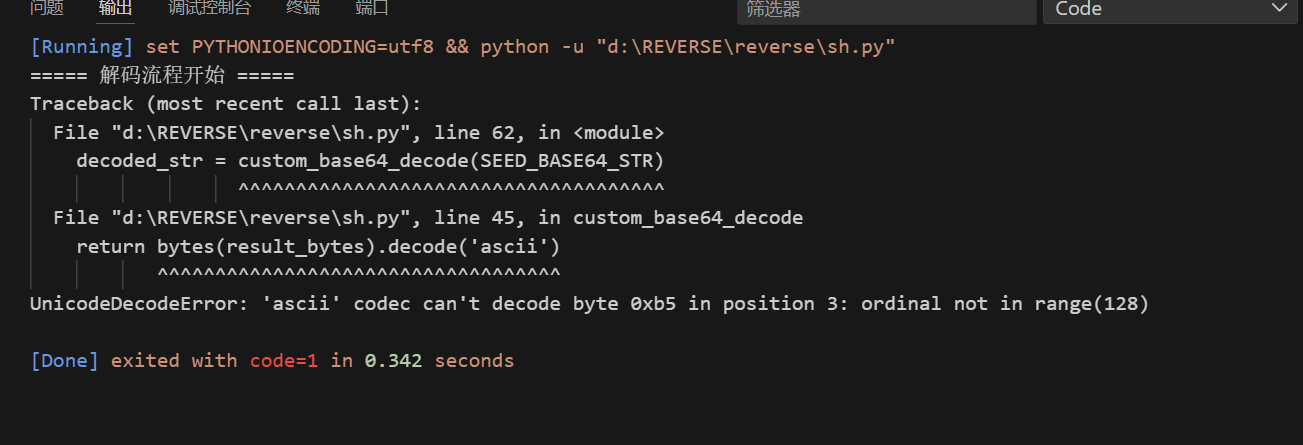The image size is (1303, 445).
Task: Expand the Code output channel dropdown arrow
Action: point(1278,9)
